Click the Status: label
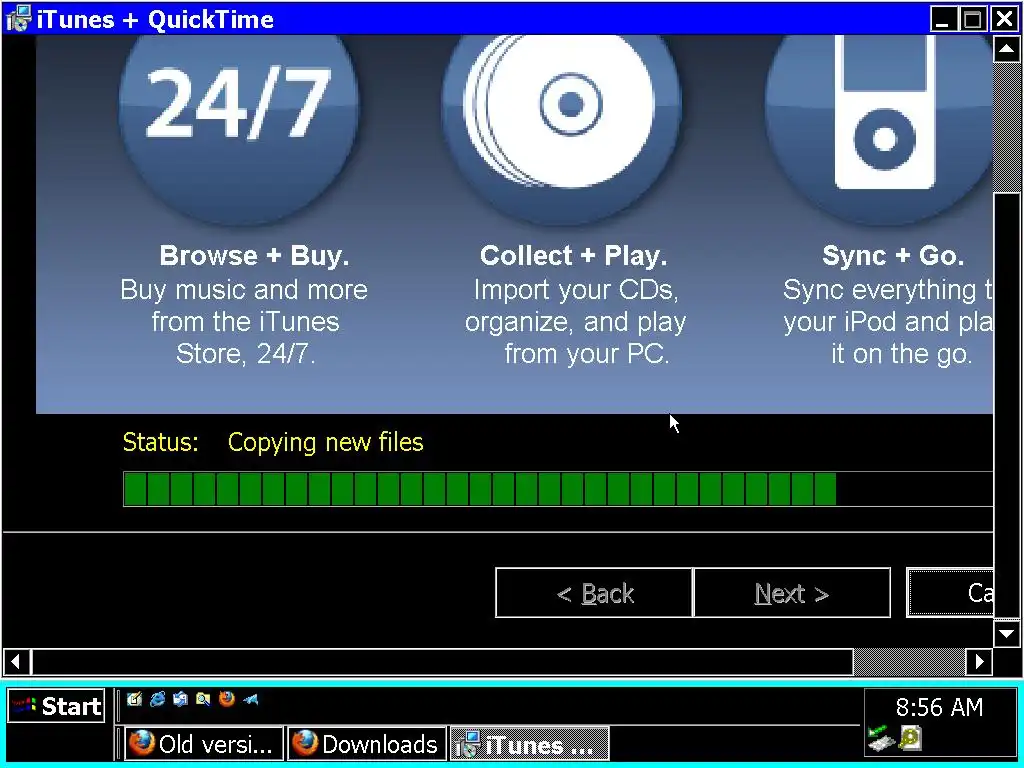This screenshot has width=1024, height=768. (161, 442)
